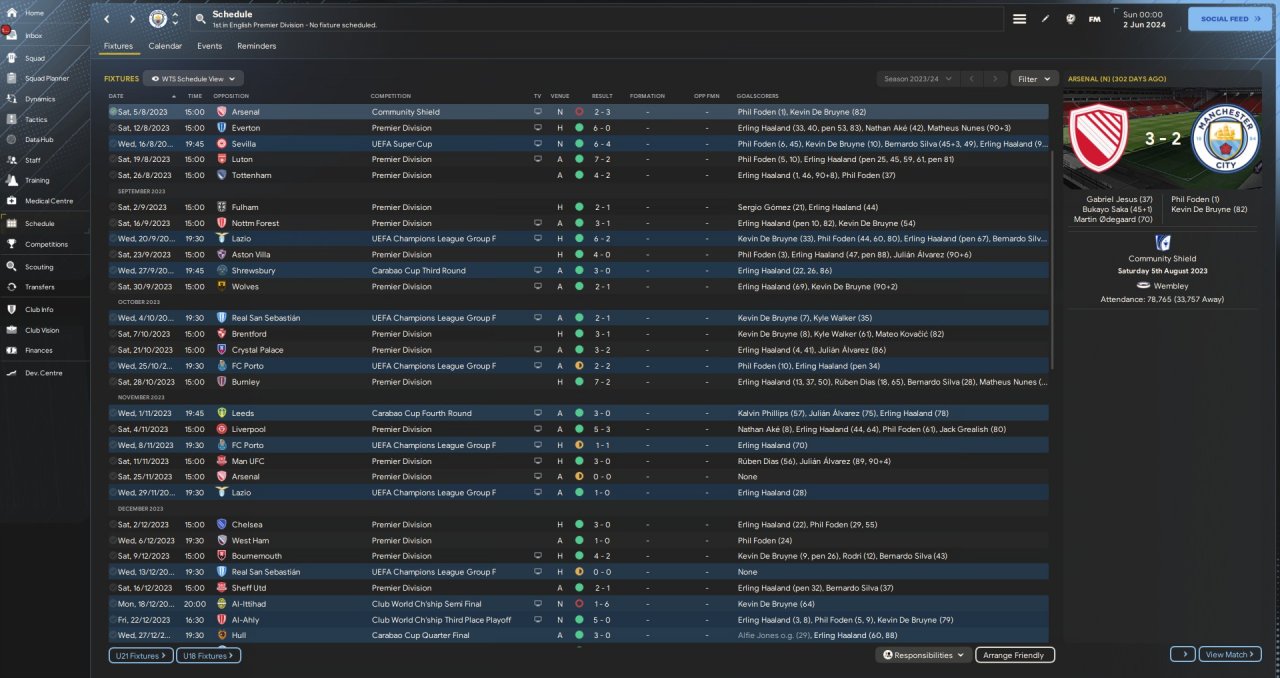Open the Medical Centre icon
Image resolution: width=1280 pixels, height=678 pixels.
click(x=12, y=201)
